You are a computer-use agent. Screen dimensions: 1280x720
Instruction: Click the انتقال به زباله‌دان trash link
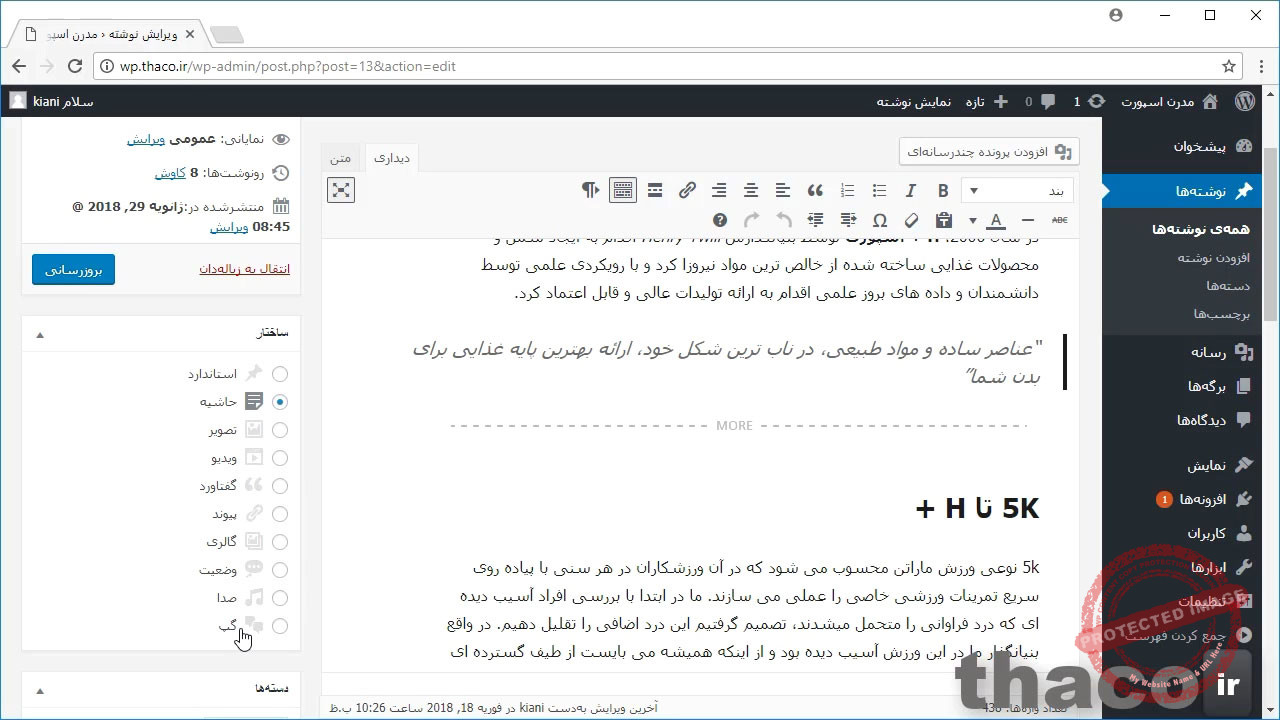tap(245, 269)
